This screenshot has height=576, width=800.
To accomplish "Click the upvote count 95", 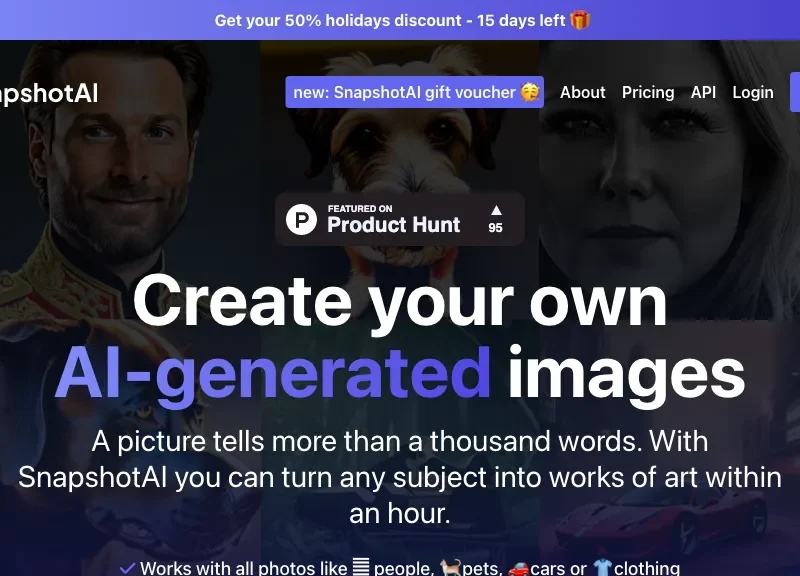I will 495,228.
